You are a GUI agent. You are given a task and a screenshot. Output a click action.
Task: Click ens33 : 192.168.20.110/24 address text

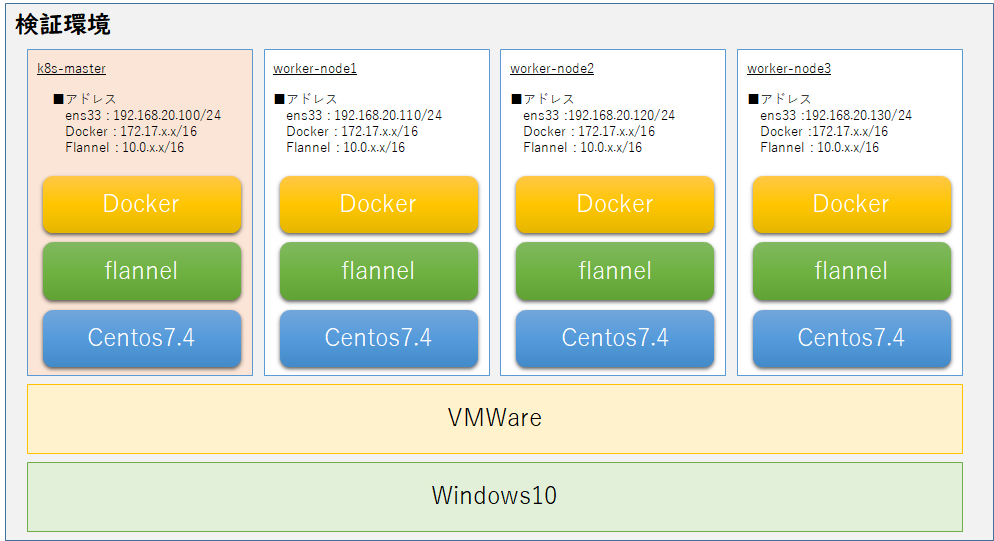(364, 115)
